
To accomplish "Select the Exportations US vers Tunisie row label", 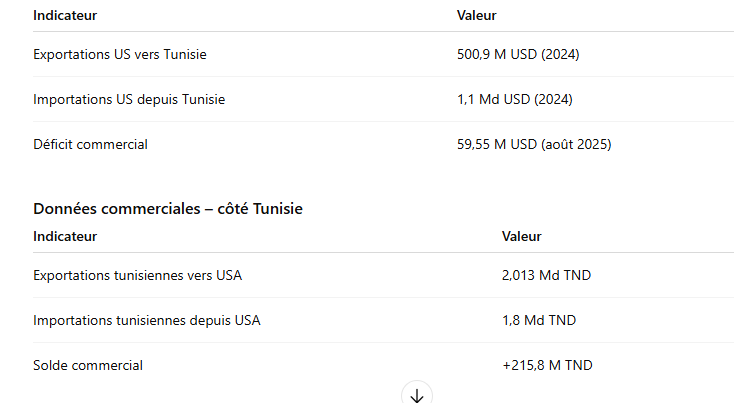I will tap(120, 54).
